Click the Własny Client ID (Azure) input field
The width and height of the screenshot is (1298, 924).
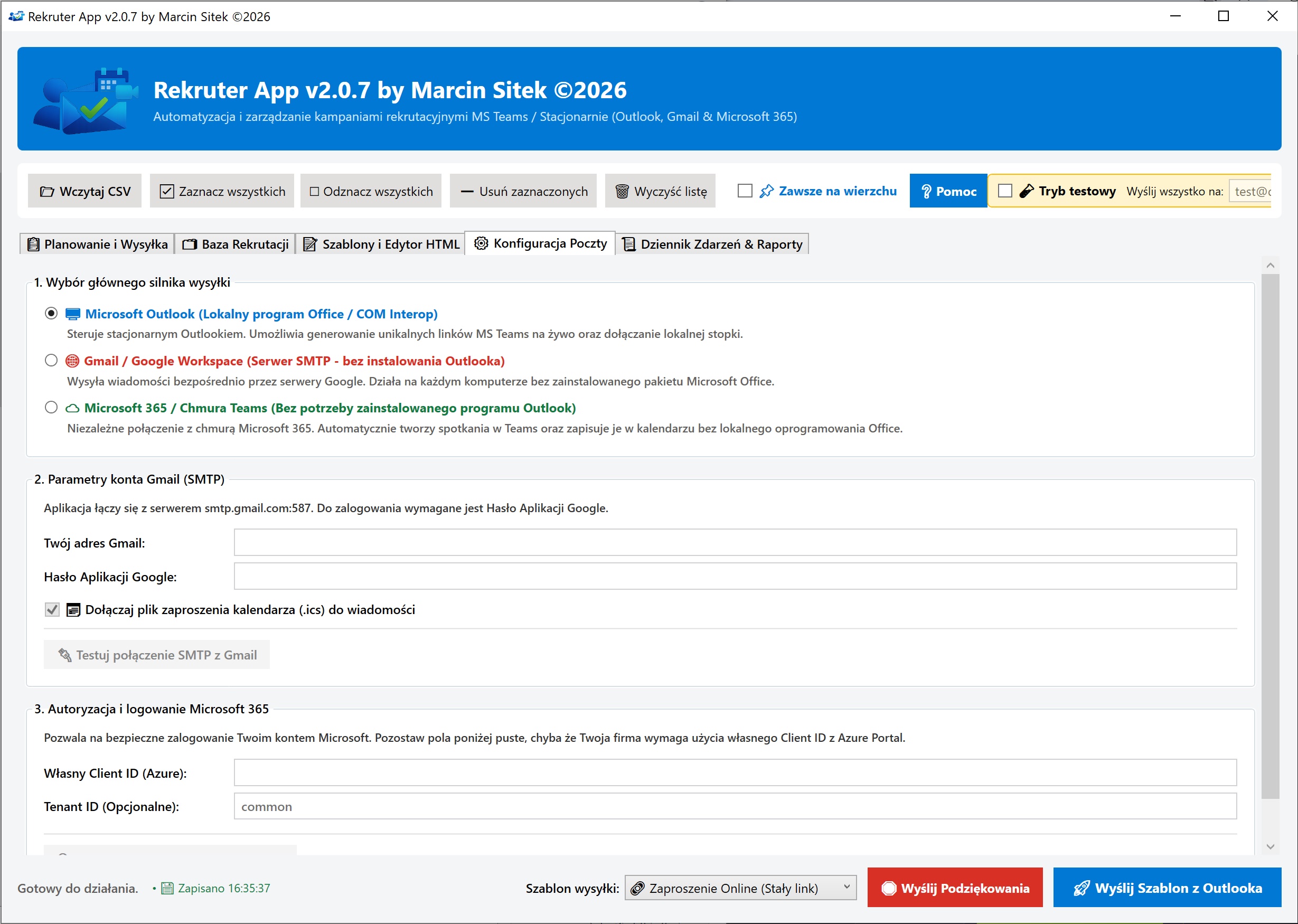click(x=735, y=772)
